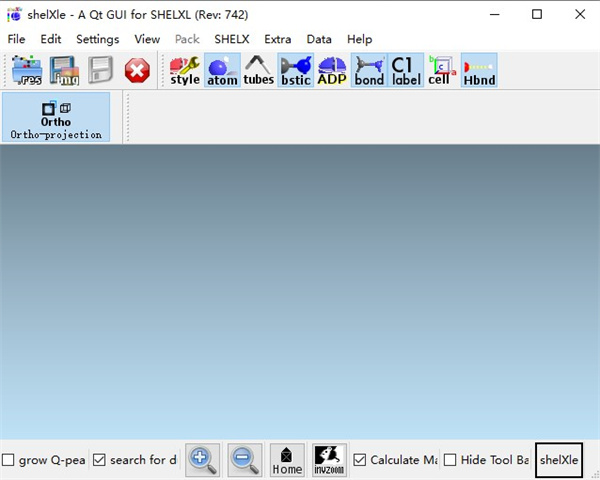Click the red X stop icon
Screen dimensions: 600x480
[x=137, y=70]
